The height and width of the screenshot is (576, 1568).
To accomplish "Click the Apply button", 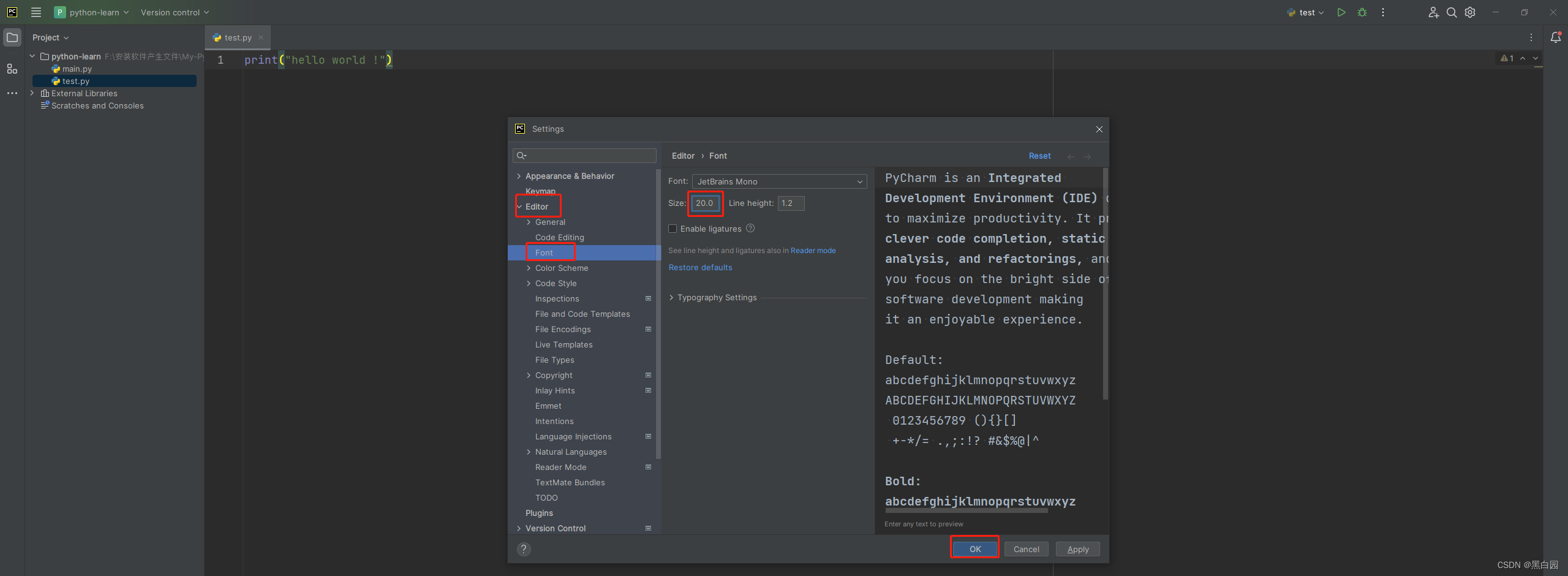I will click(1078, 549).
